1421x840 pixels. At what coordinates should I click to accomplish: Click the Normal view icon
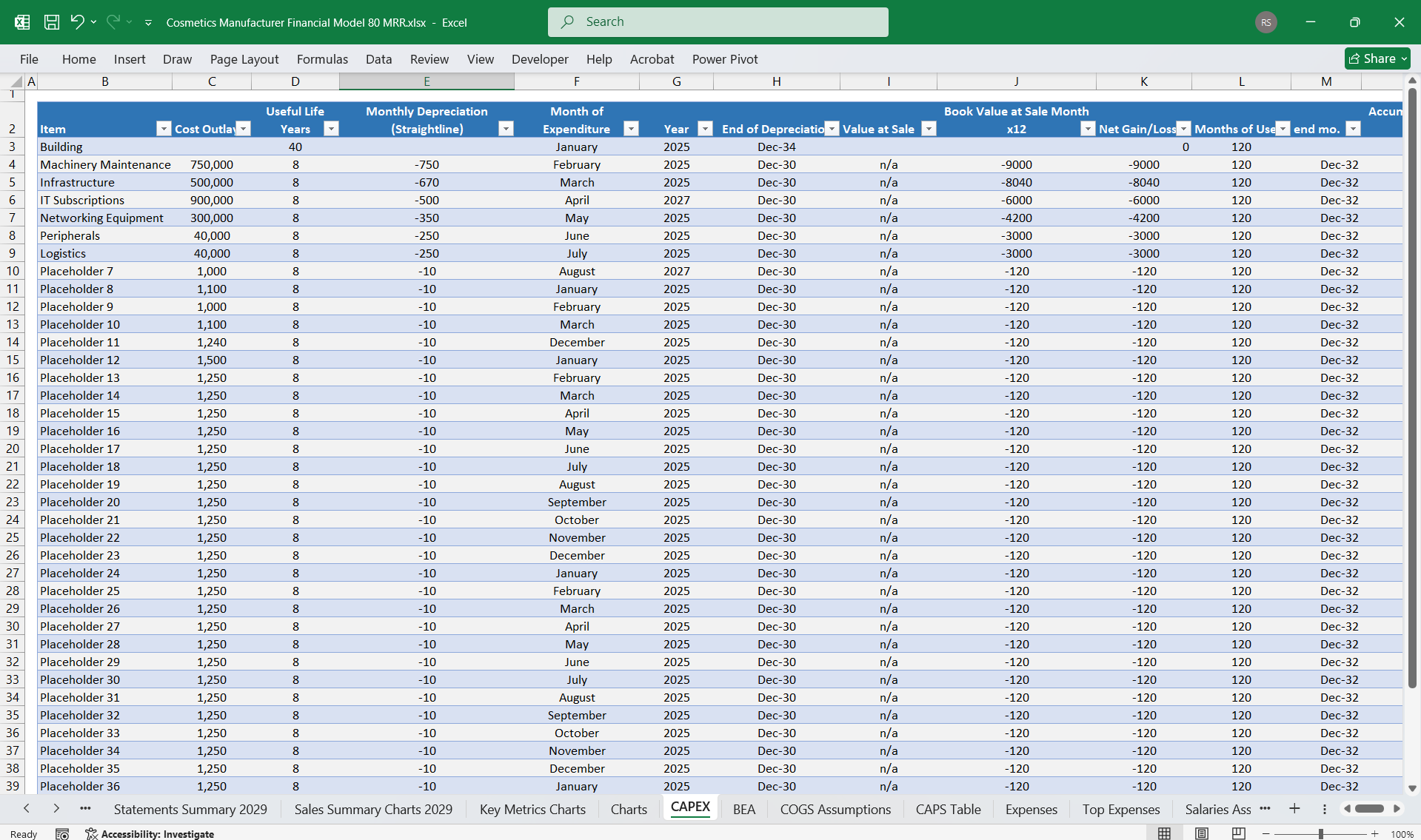pos(1163,833)
